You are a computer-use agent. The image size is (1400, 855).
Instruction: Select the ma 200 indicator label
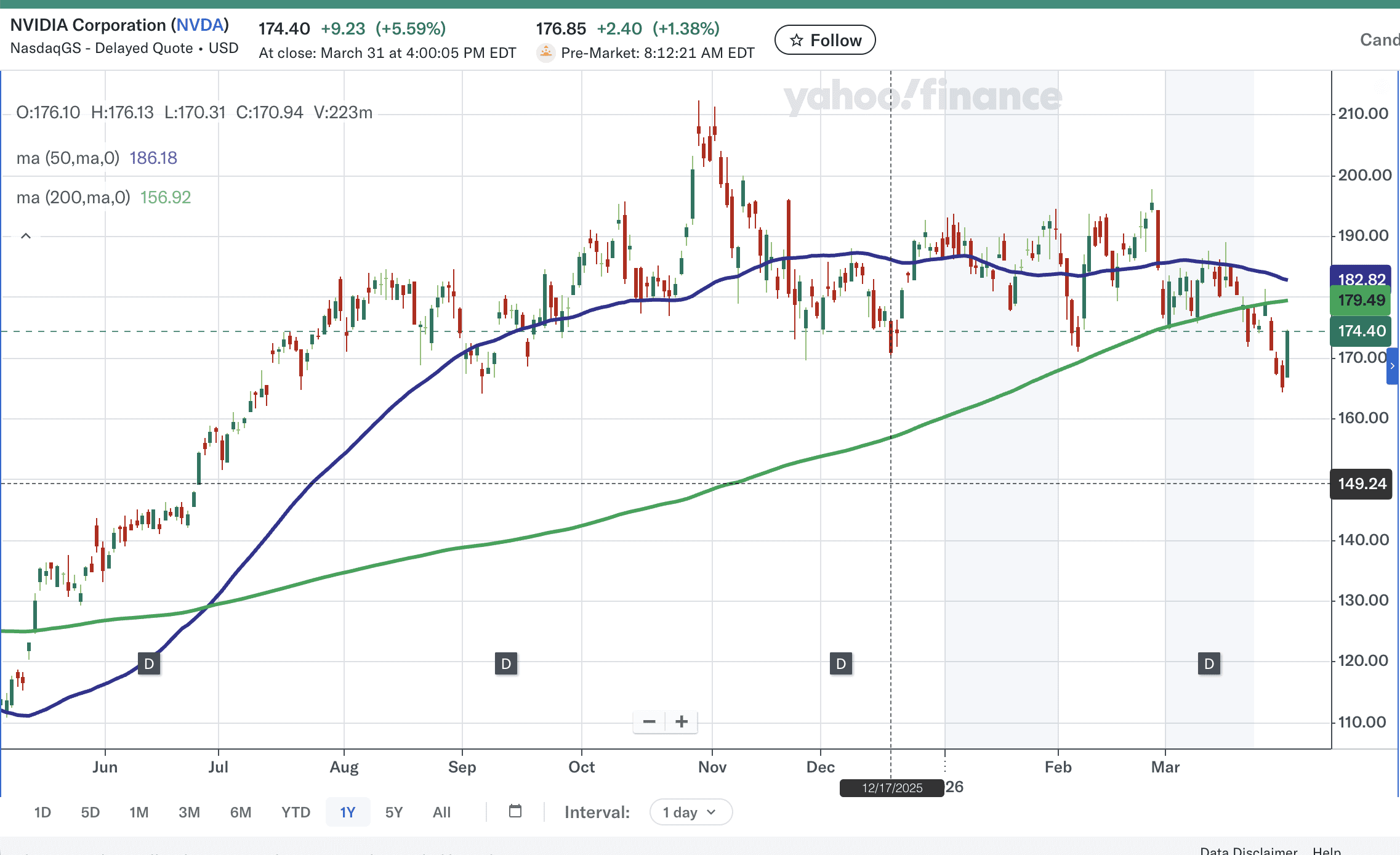coord(73,198)
